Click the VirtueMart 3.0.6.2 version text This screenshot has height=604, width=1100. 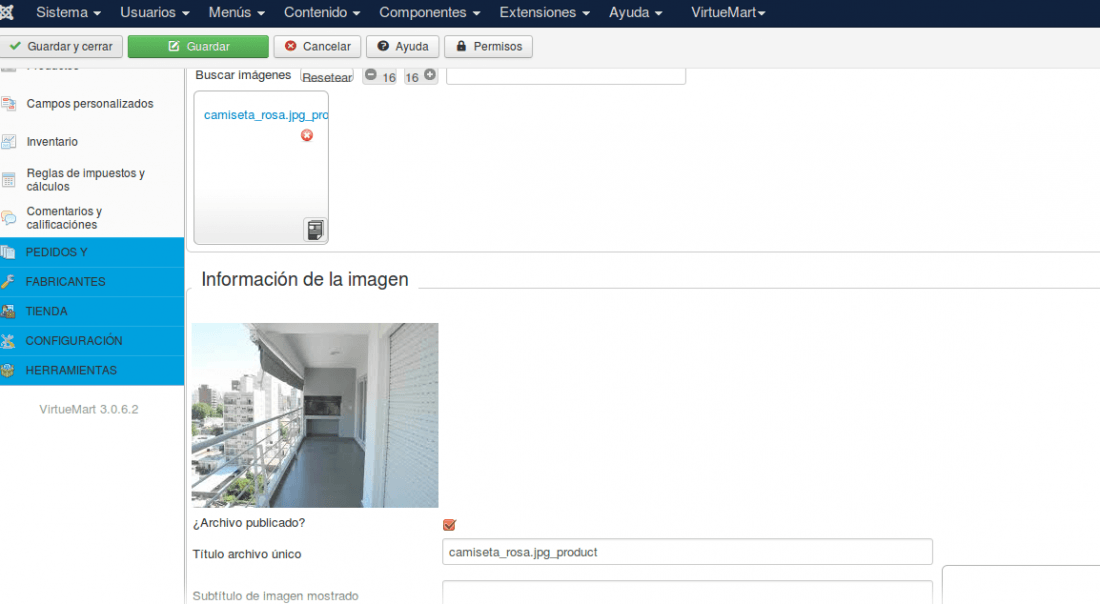pos(88,409)
